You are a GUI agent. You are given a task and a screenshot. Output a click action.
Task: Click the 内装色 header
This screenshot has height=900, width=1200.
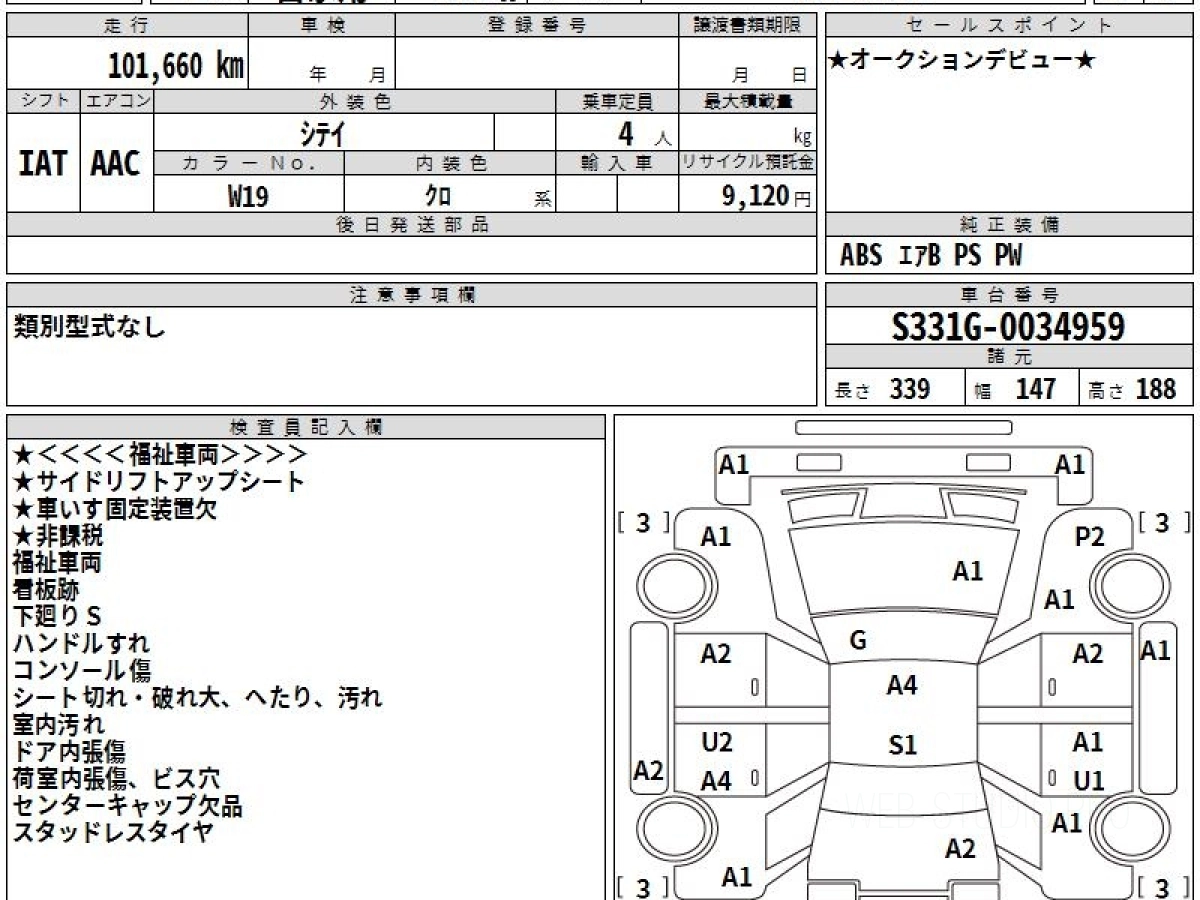coord(450,163)
